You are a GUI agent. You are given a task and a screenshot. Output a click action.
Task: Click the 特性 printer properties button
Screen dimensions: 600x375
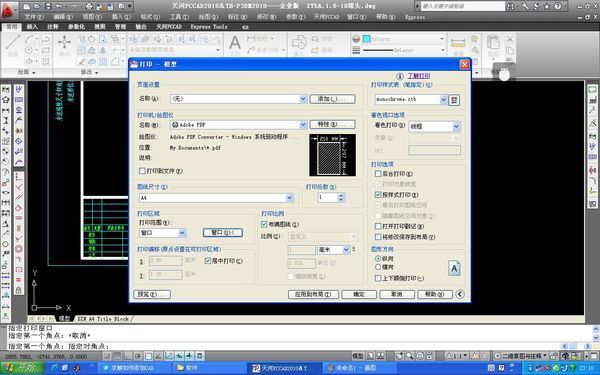(333, 125)
